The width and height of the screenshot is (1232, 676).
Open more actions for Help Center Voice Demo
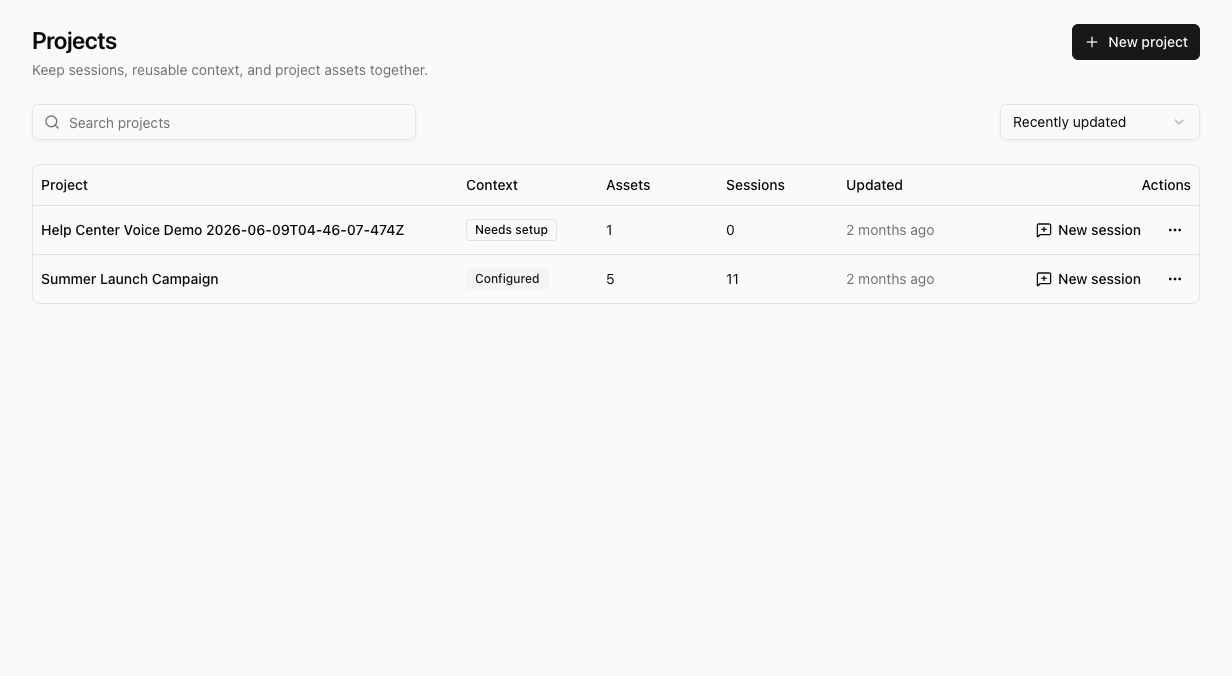click(x=1175, y=230)
